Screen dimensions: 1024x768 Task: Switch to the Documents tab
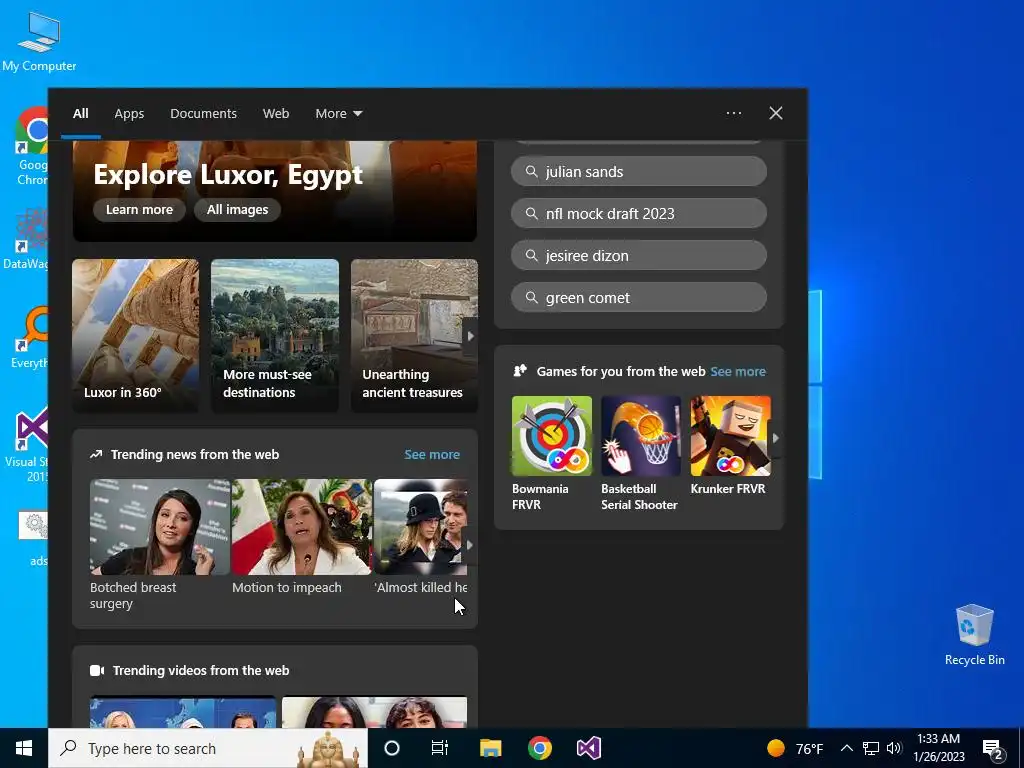click(x=203, y=114)
